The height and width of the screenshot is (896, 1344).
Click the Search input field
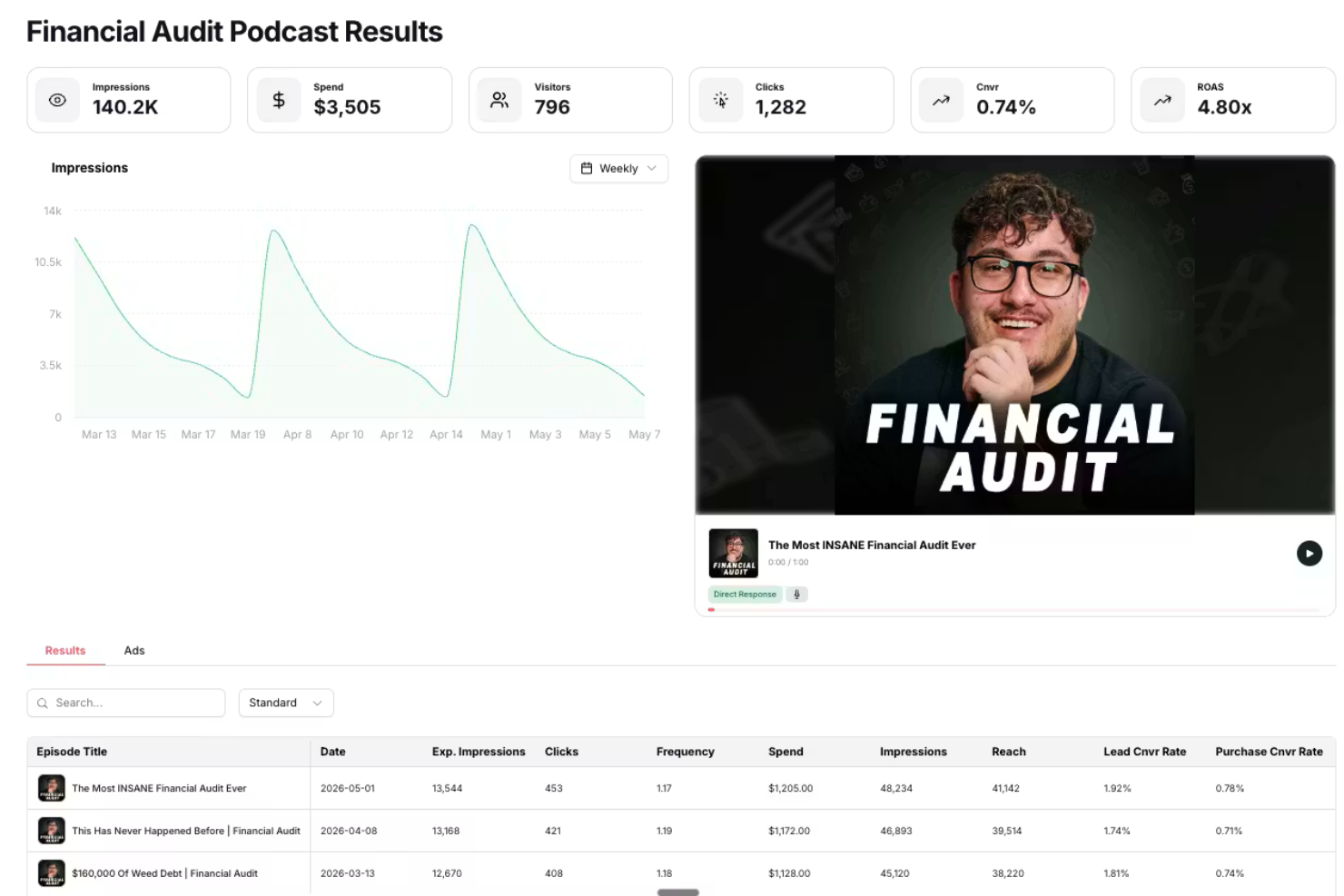tap(126, 703)
